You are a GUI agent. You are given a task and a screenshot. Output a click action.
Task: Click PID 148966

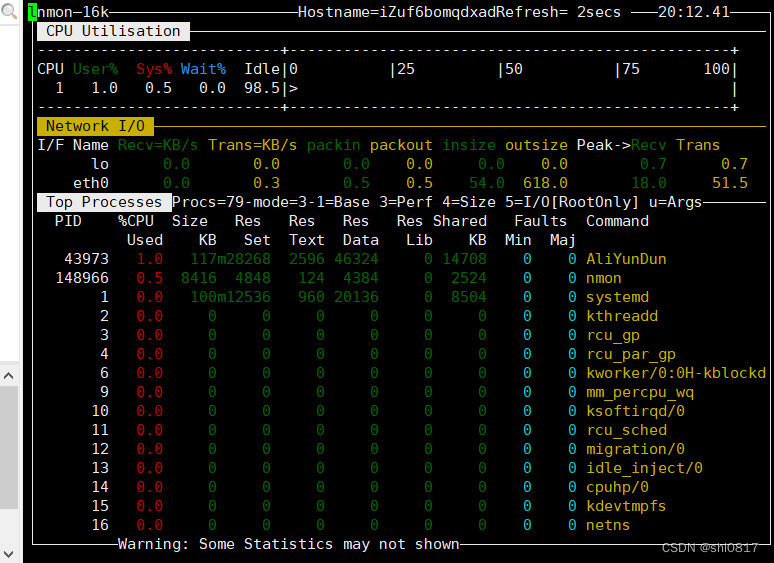coord(82,278)
